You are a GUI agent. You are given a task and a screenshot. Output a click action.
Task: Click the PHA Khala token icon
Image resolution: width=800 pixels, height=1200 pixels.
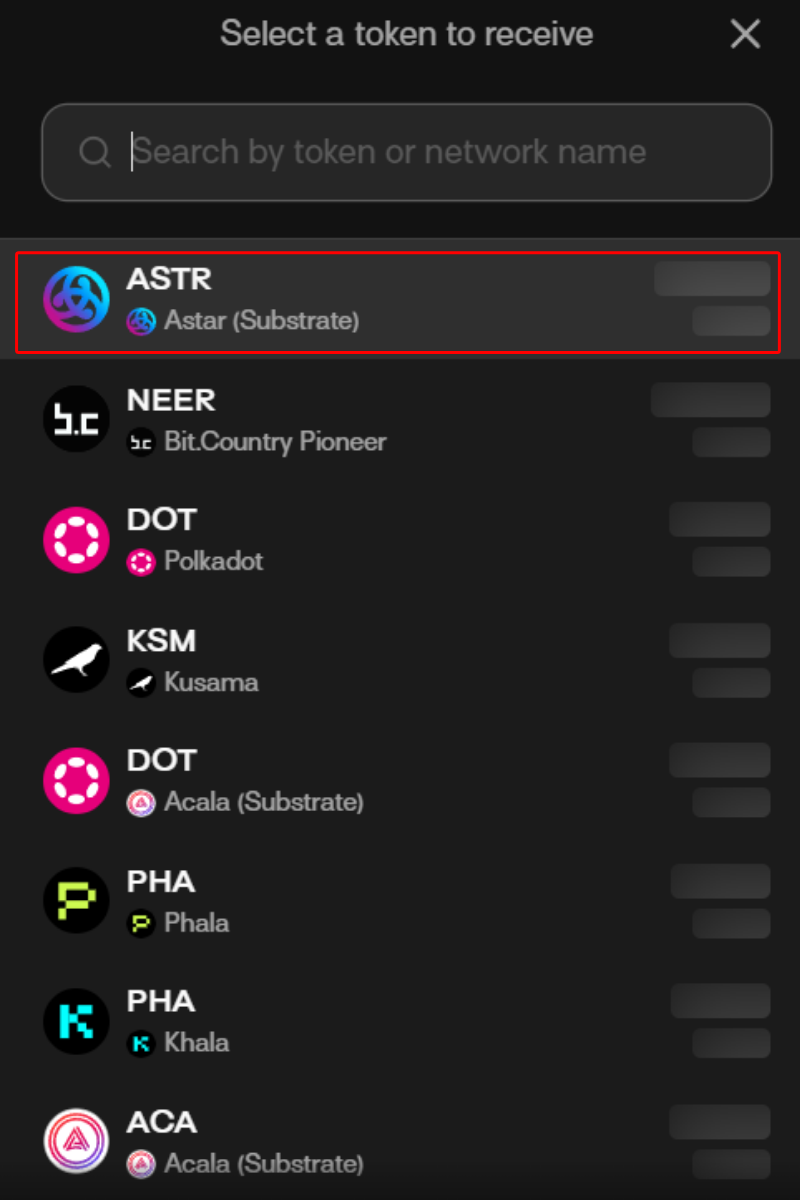76,1021
